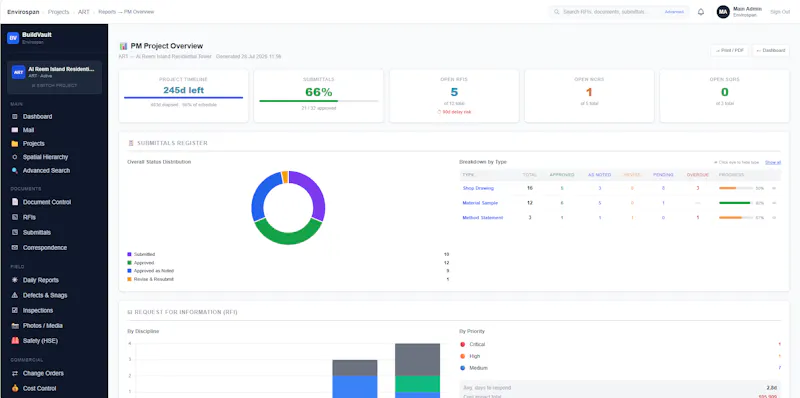
Task: Open the Project Timeline summary card
Action: point(184,96)
